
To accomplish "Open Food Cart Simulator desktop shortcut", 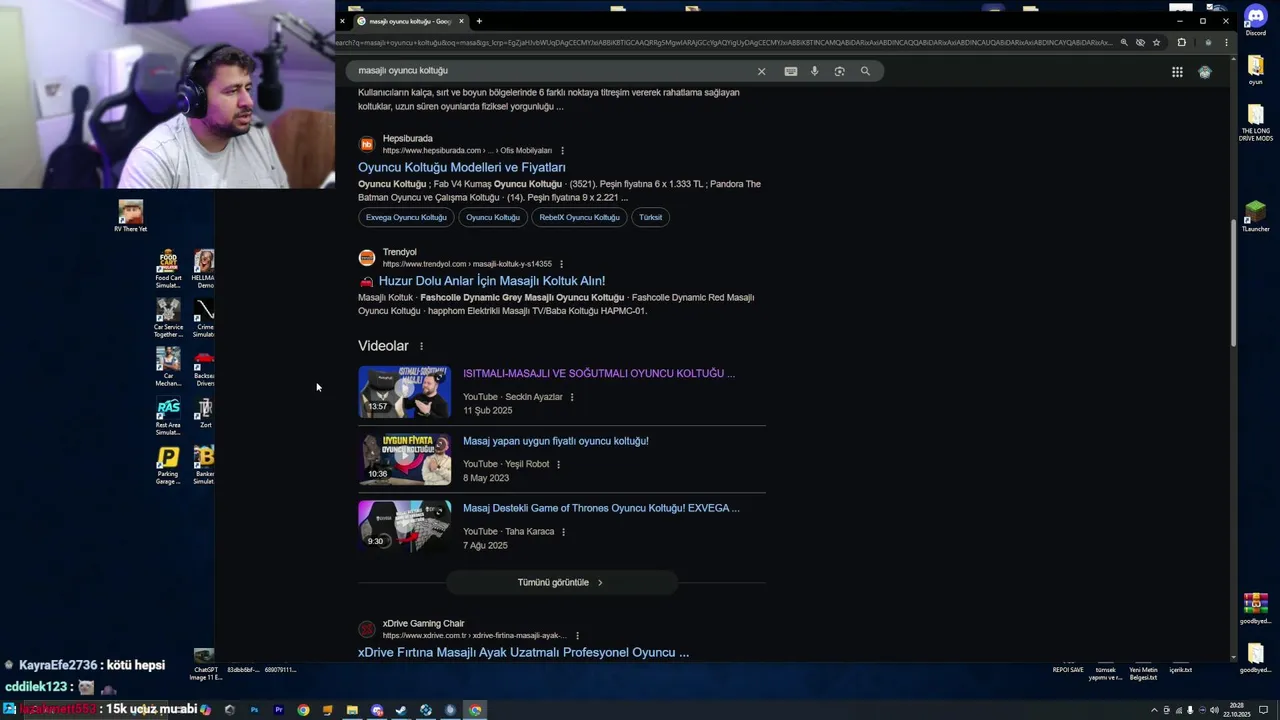I will point(168,269).
